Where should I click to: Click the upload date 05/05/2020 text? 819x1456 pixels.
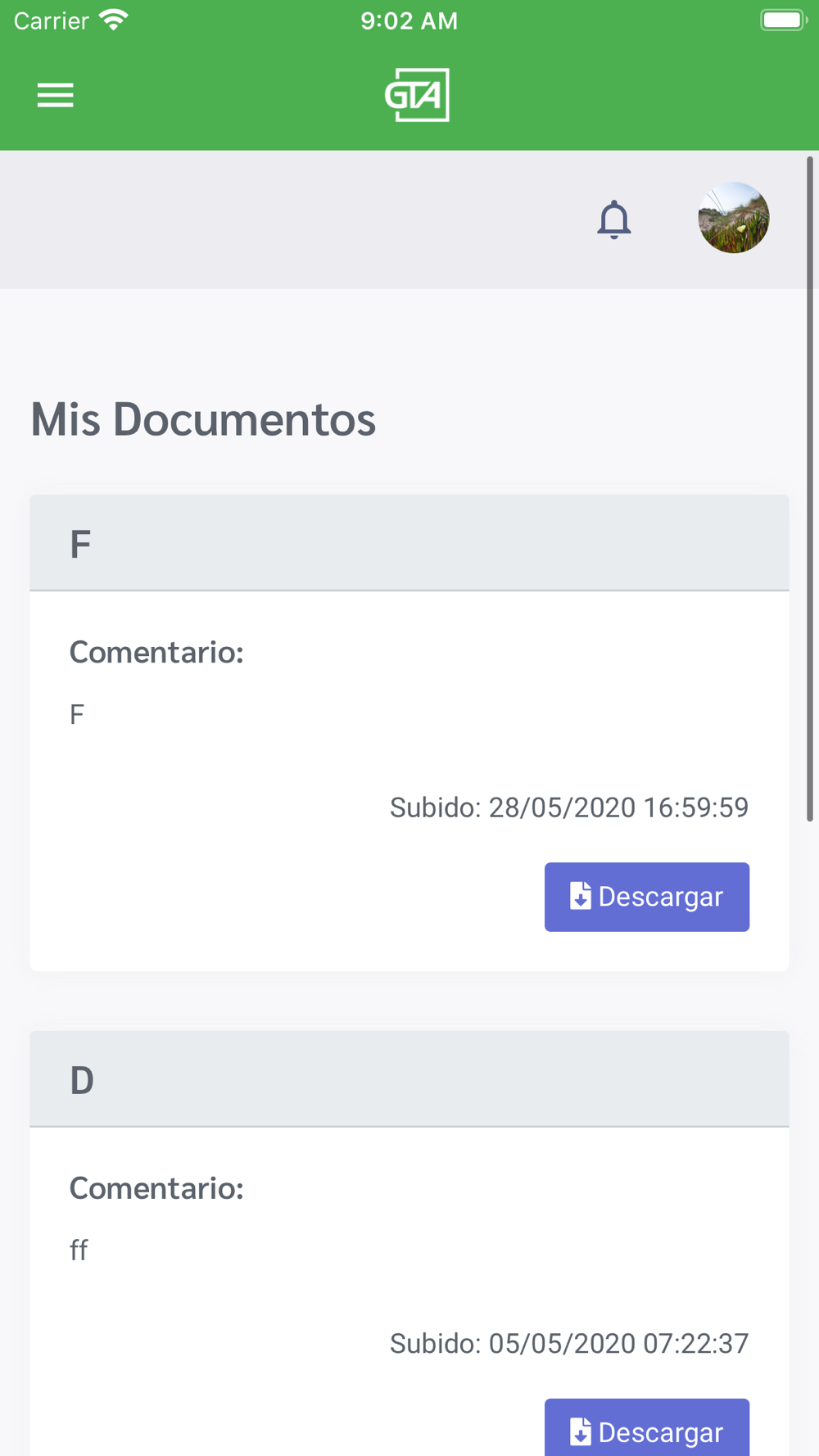[x=569, y=1344]
